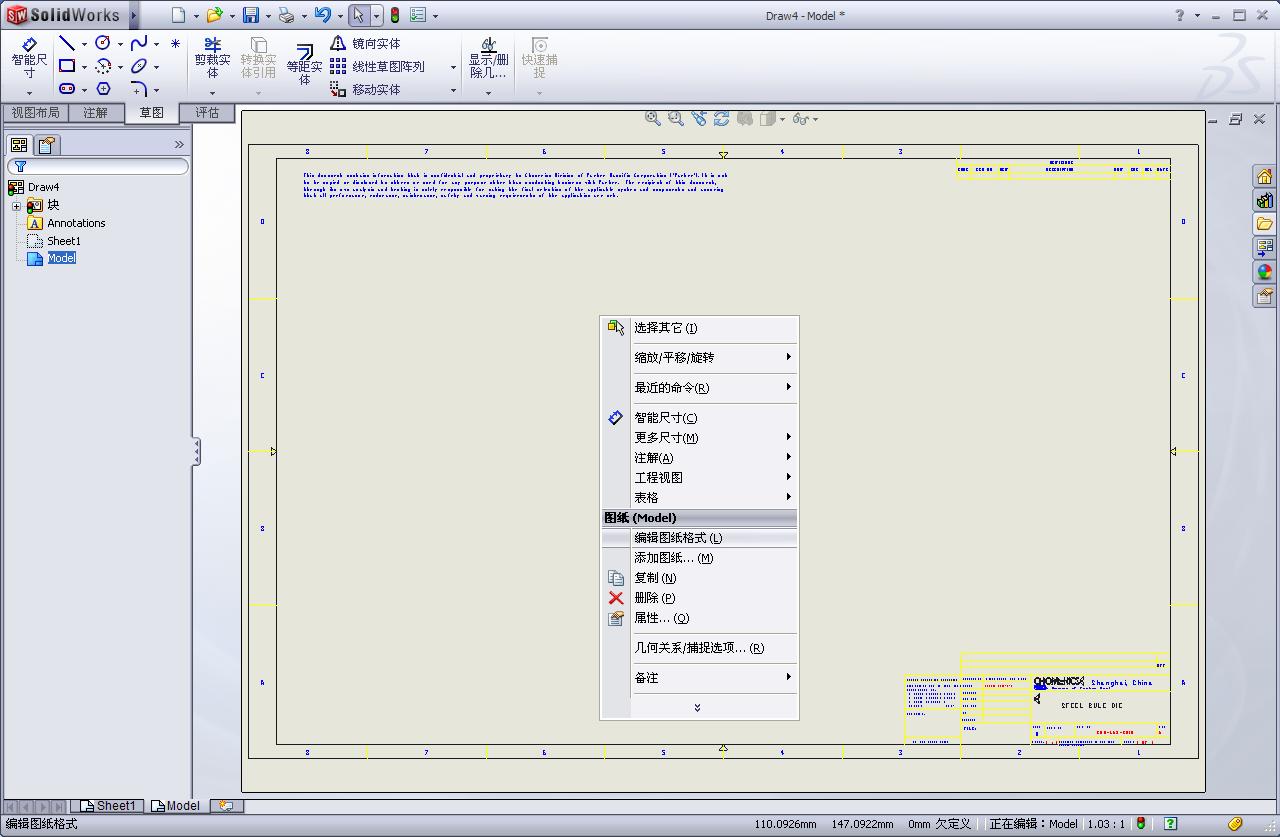
Task: Open the SolidWorks Resources home pane
Action: (x=1264, y=176)
